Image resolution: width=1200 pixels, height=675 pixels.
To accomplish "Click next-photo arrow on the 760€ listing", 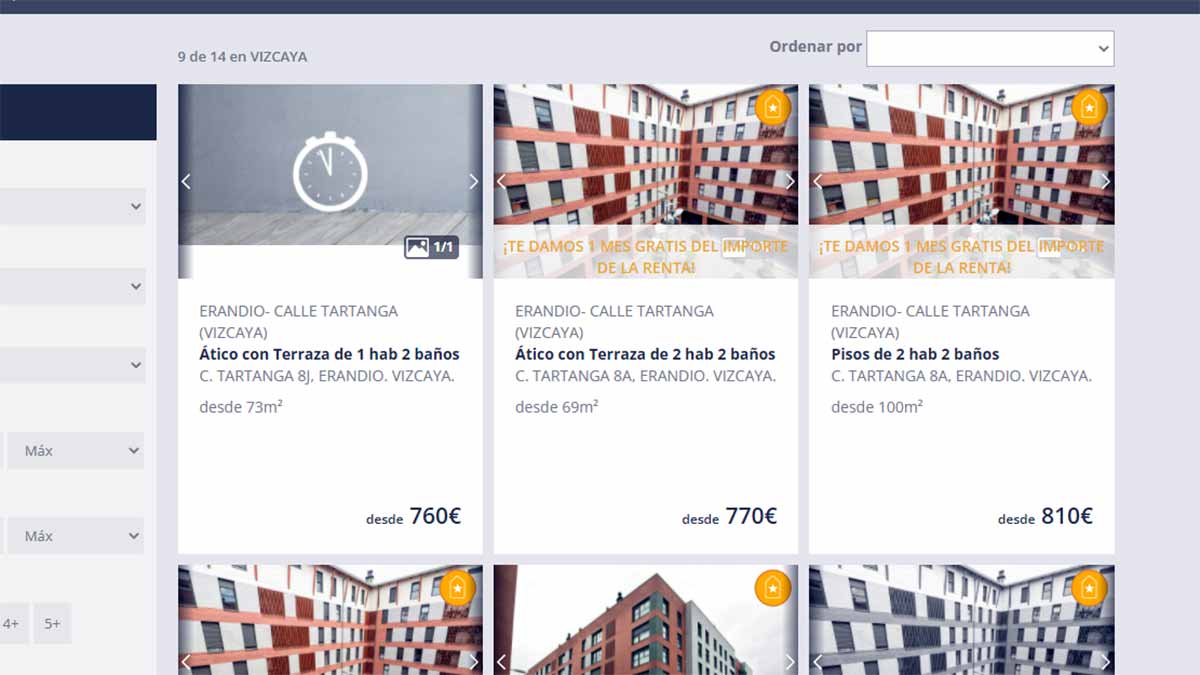I will 473,182.
